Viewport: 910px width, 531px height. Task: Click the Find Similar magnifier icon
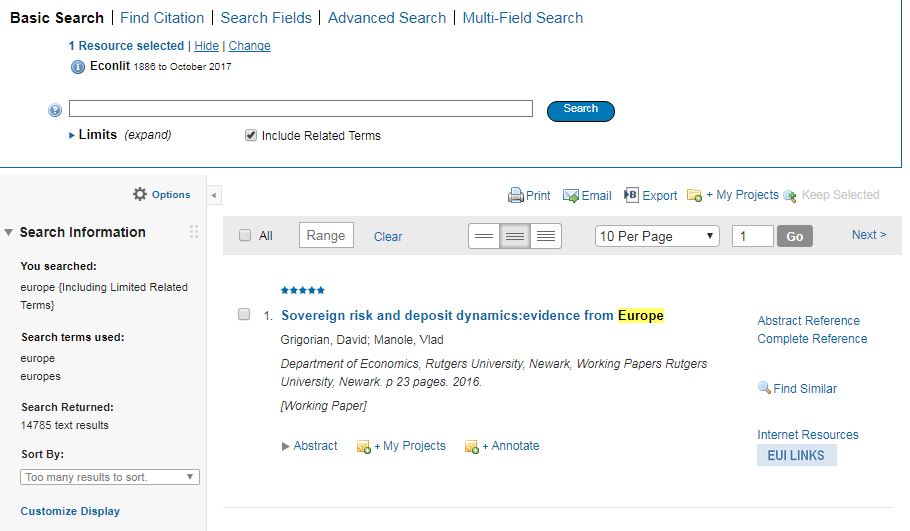tap(764, 388)
